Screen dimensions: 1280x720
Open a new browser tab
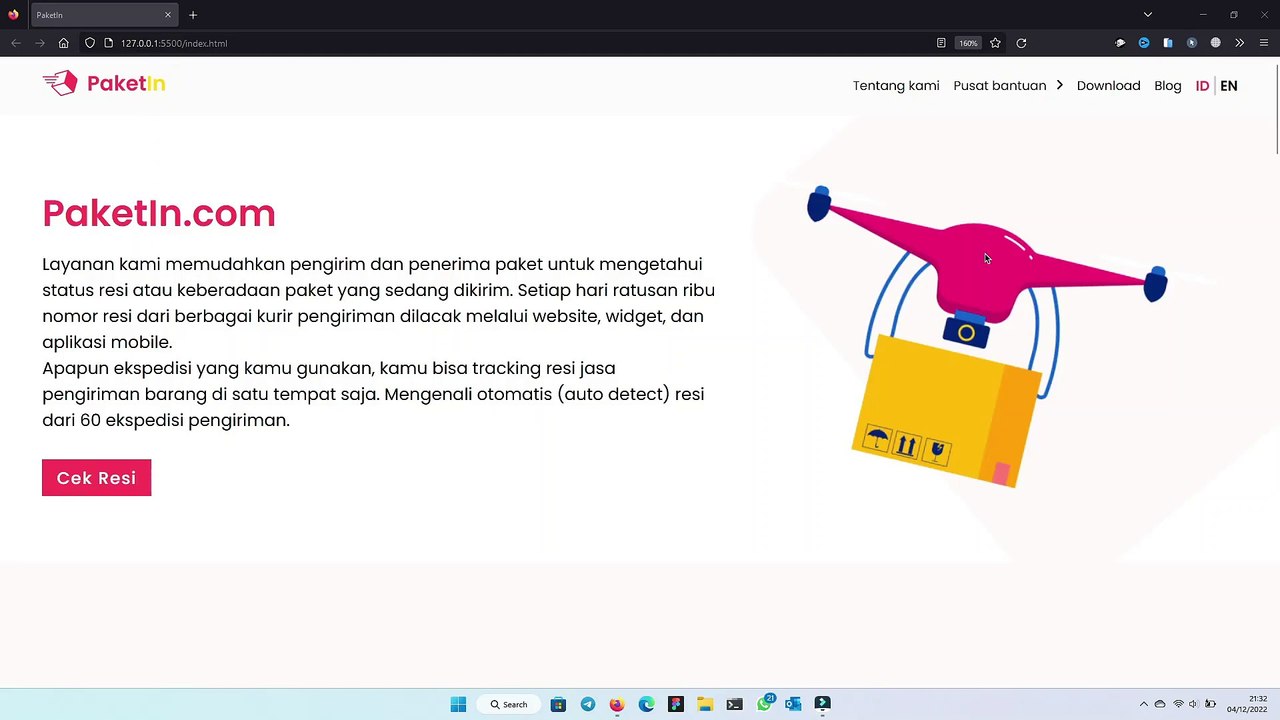(193, 15)
